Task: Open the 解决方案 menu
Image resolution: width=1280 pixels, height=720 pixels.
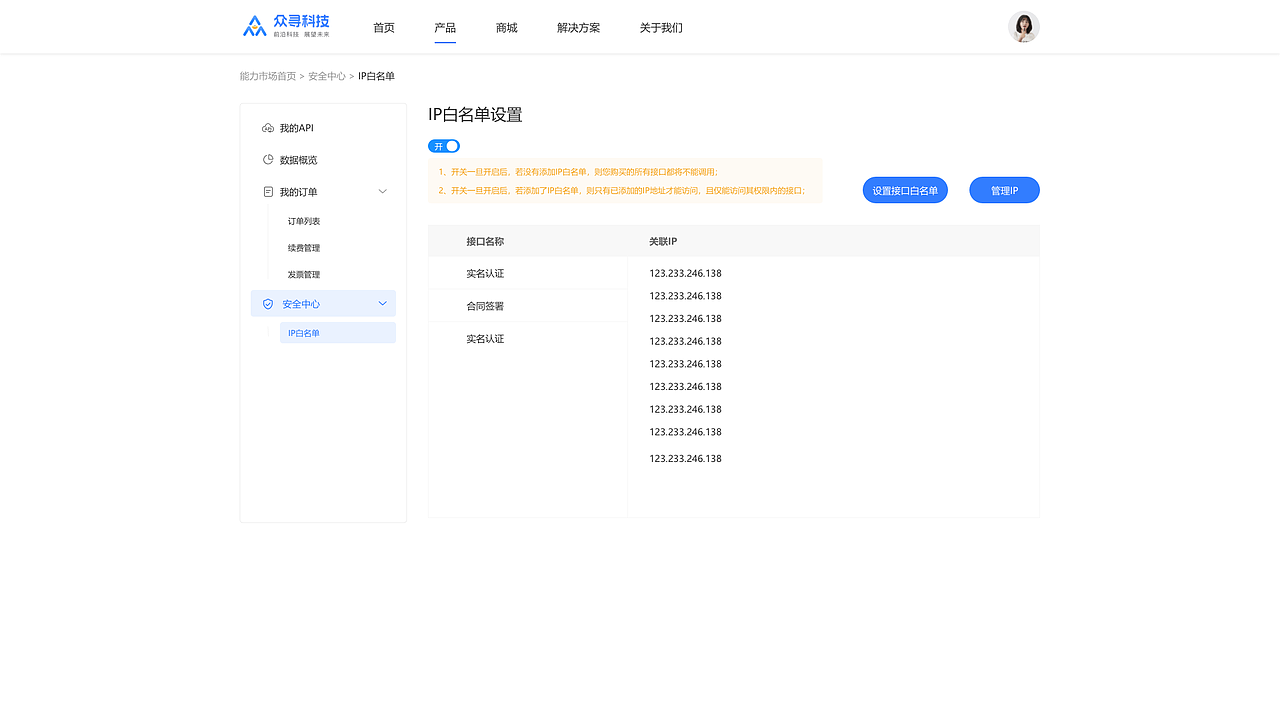Action: [578, 27]
